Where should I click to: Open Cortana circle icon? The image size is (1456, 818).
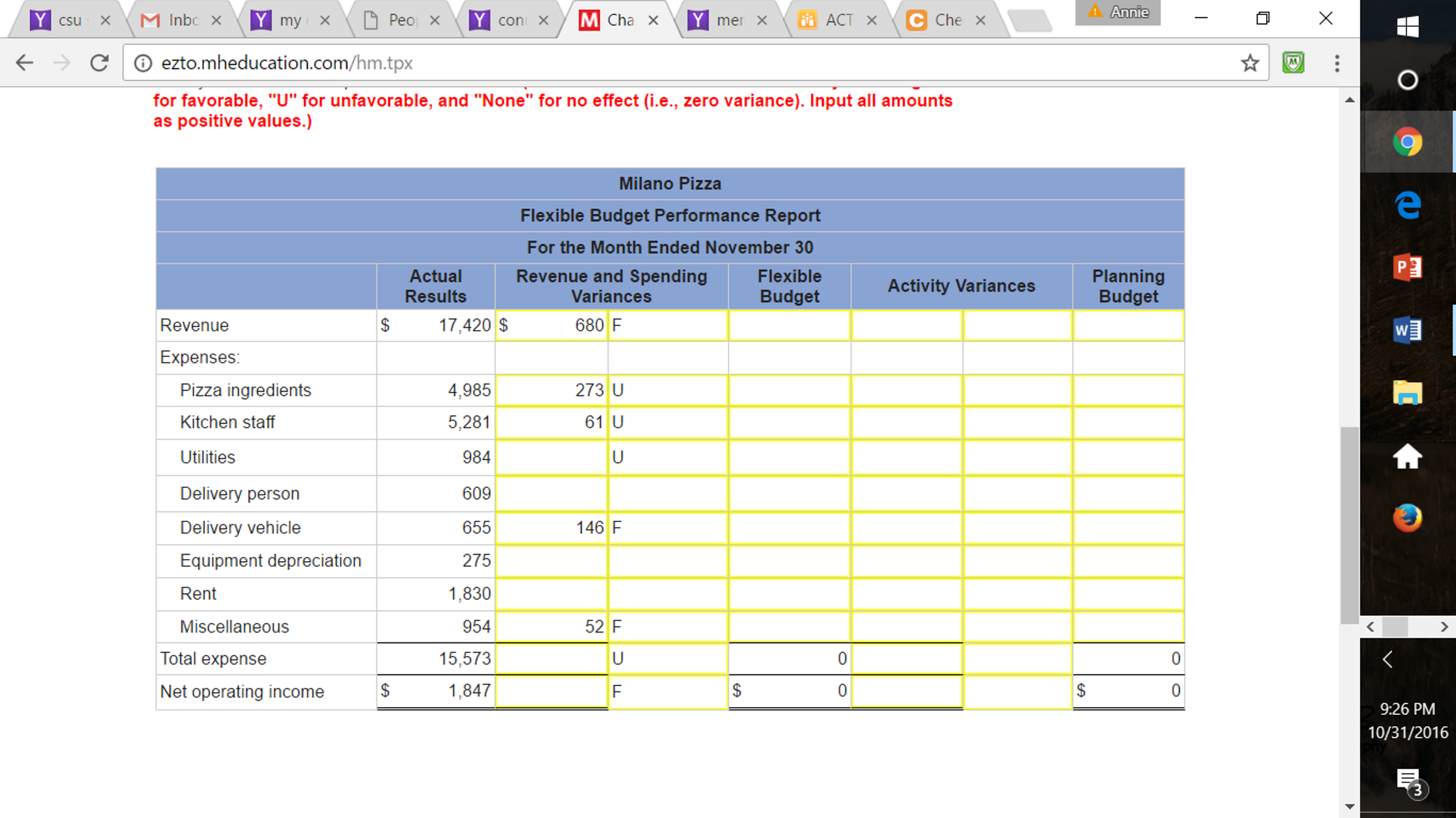[1408, 80]
